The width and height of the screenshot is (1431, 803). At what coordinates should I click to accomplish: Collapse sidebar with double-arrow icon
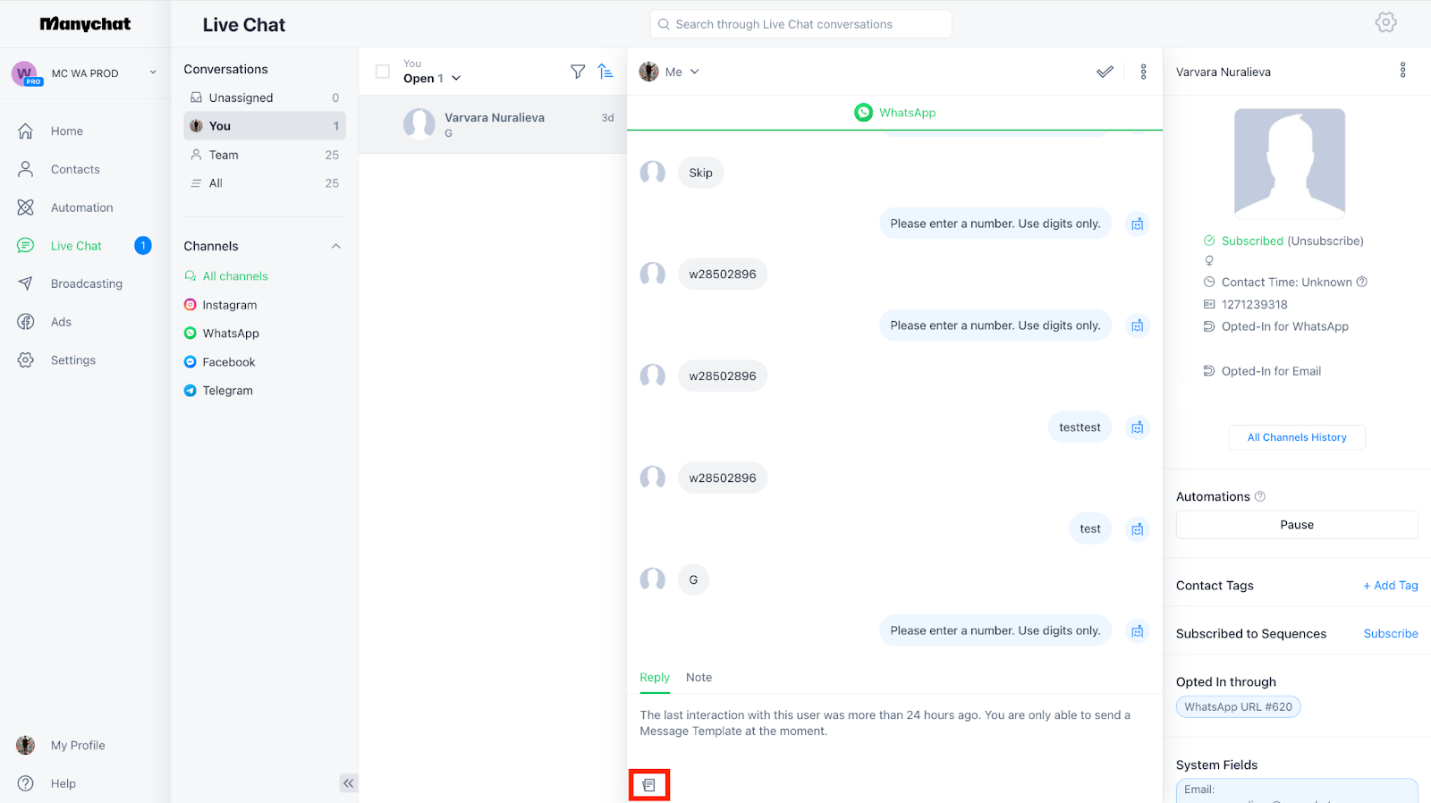348,783
